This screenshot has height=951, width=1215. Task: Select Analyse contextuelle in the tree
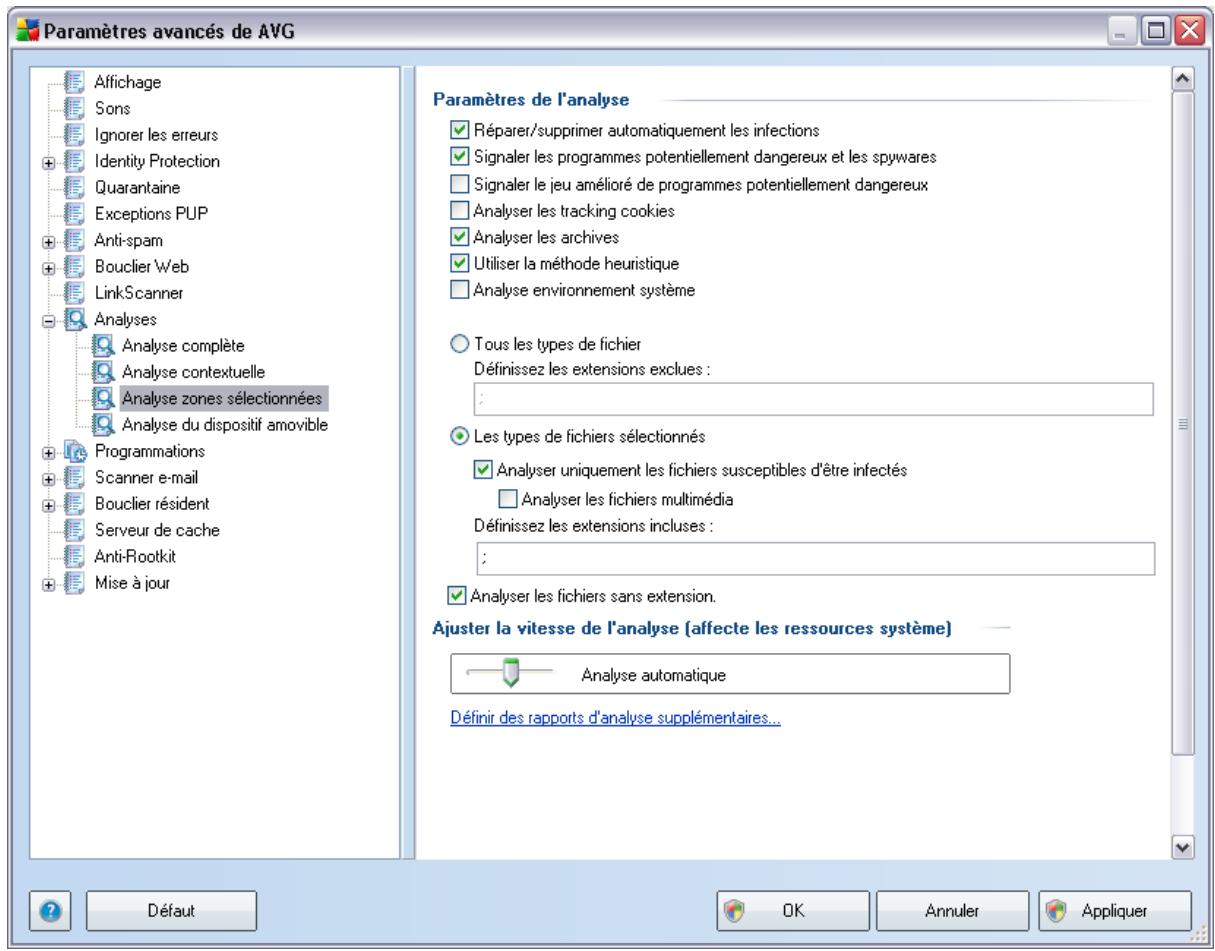click(193, 372)
